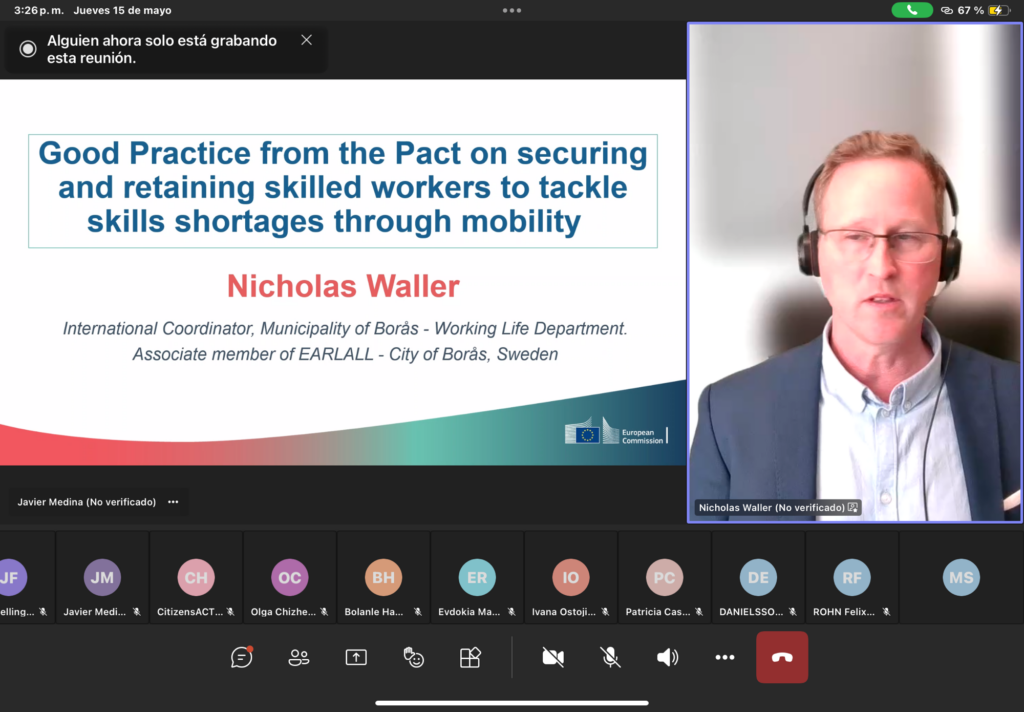This screenshot has height=712, width=1024.
Task: Open the raise hand reactions icon
Action: click(x=413, y=657)
